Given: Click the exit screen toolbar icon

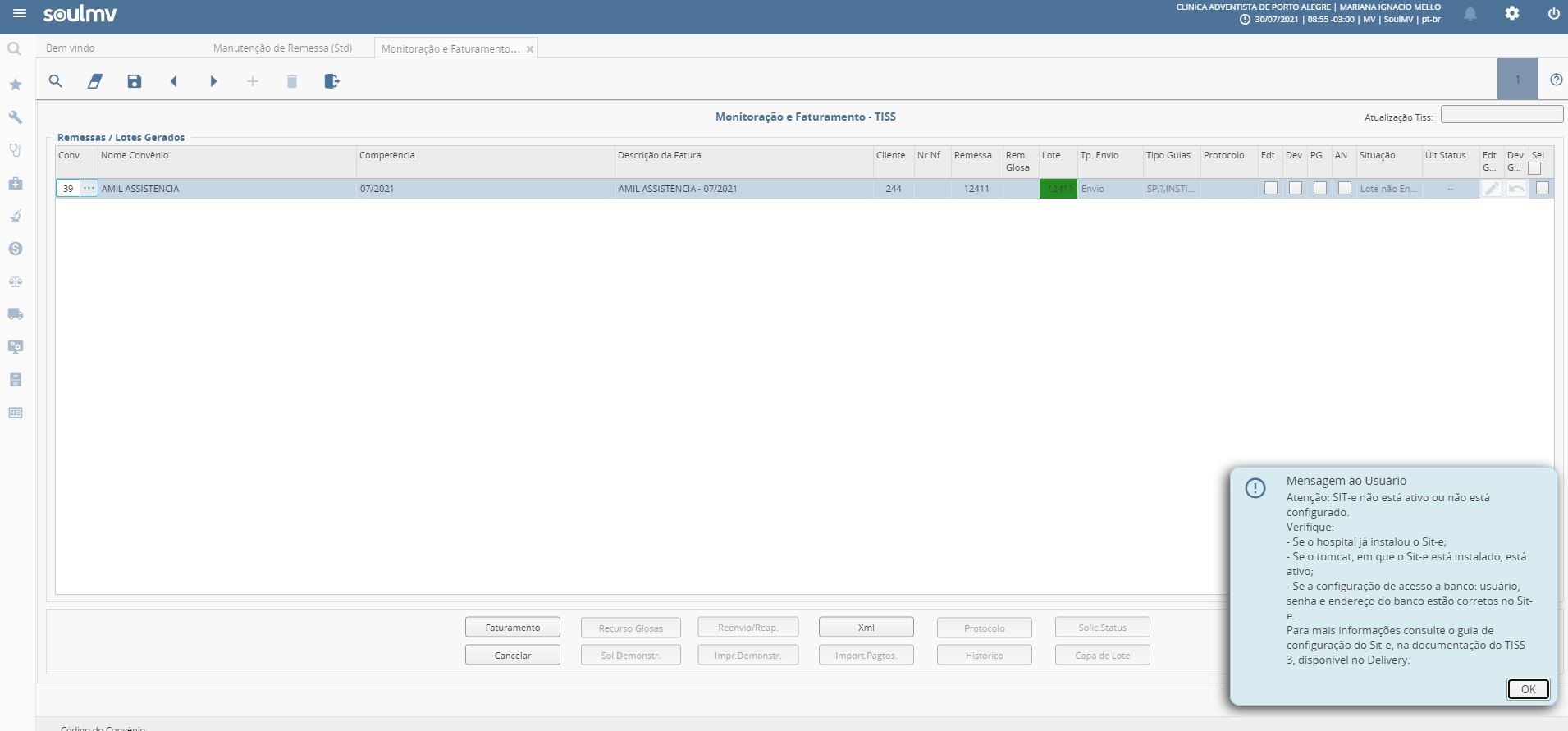Looking at the screenshot, I should [331, 81].
